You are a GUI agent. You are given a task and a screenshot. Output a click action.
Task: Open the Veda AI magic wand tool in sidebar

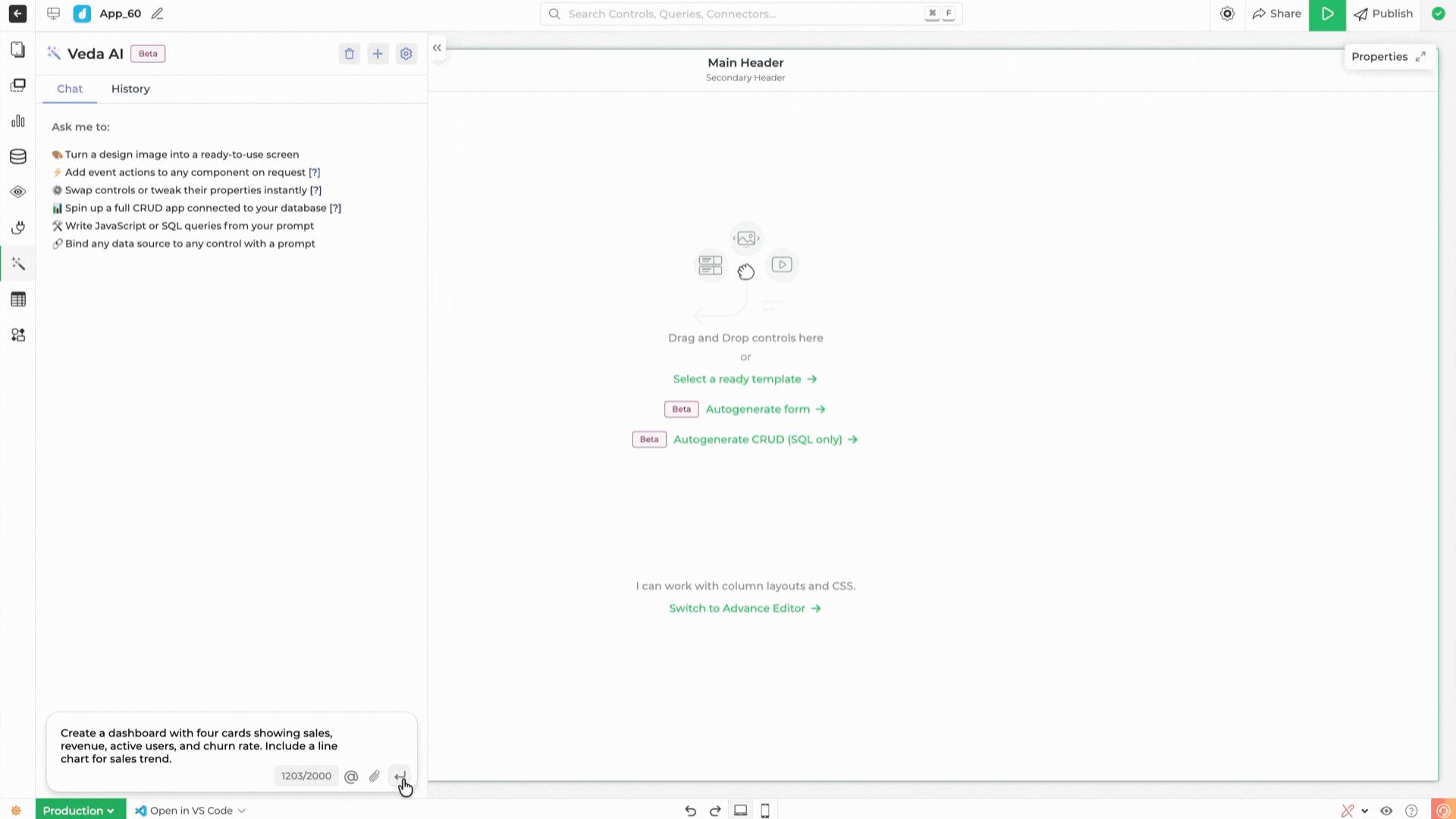click(17, 263)
